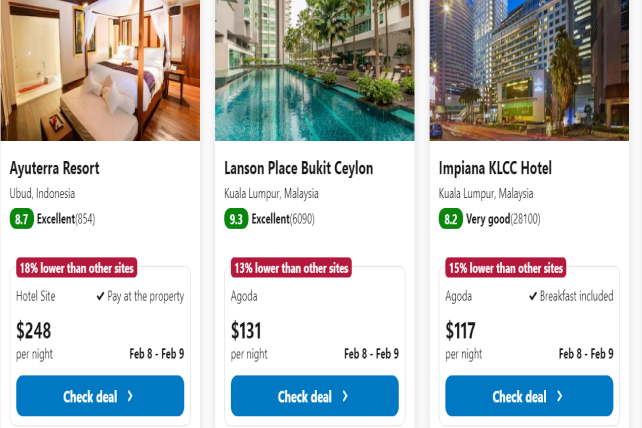
Task: Click the 18% lower than other sites tag
Action: (76, 268)
